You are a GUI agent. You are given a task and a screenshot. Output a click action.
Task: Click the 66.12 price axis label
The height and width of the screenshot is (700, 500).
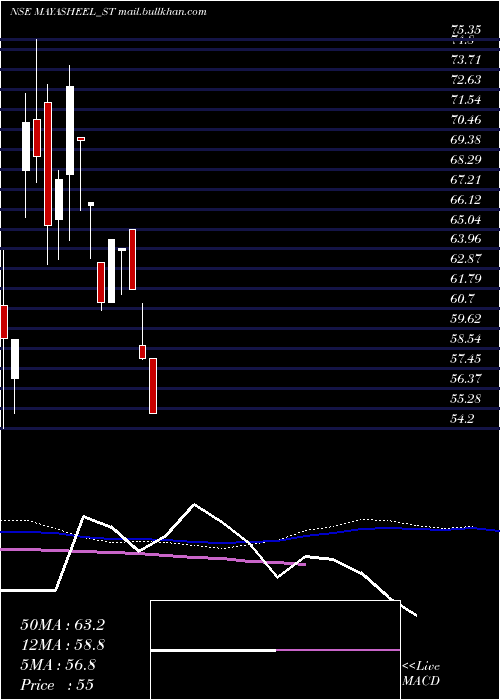coord(466,200)
